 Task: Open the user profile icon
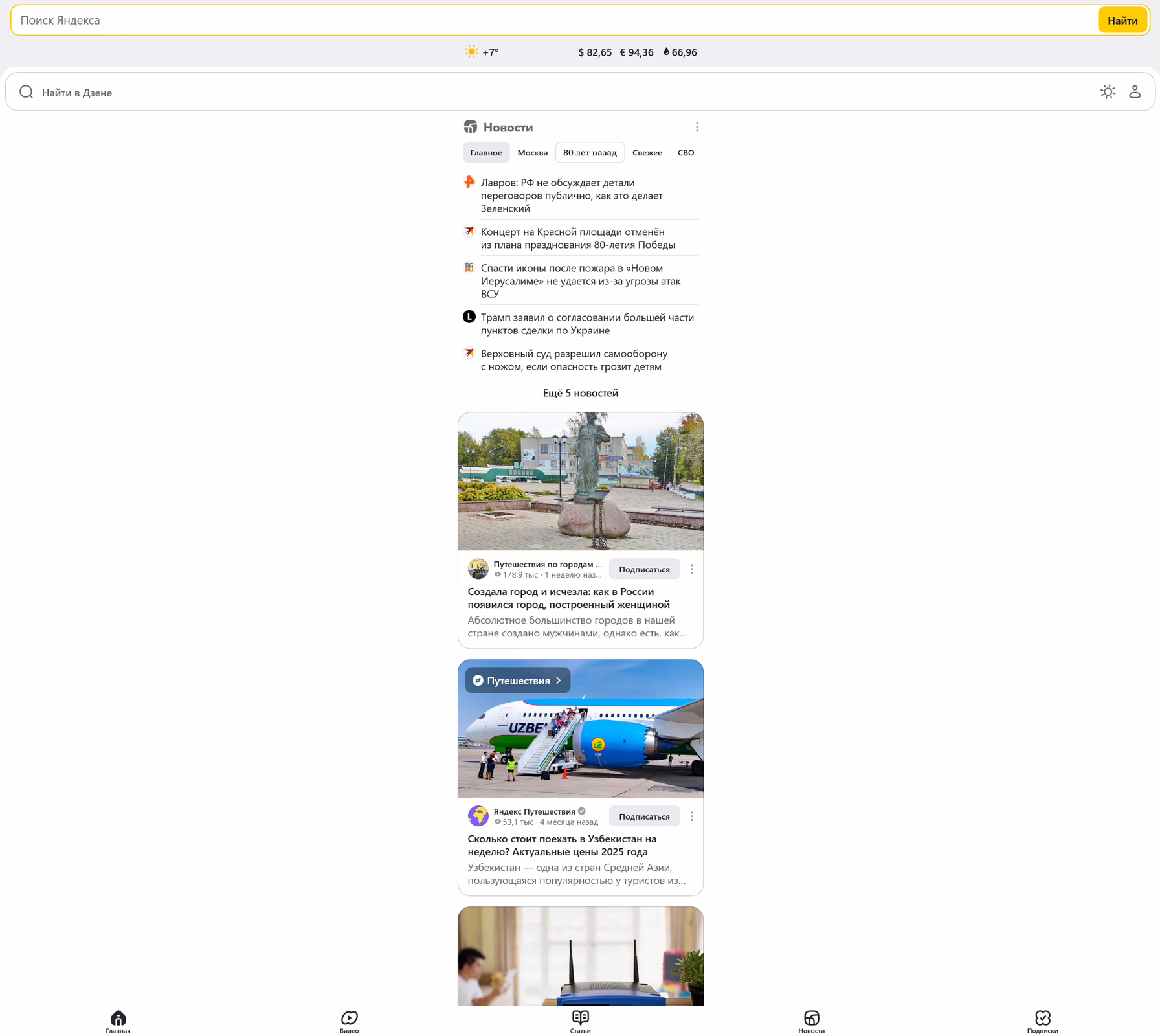(x=1135, y=92)
